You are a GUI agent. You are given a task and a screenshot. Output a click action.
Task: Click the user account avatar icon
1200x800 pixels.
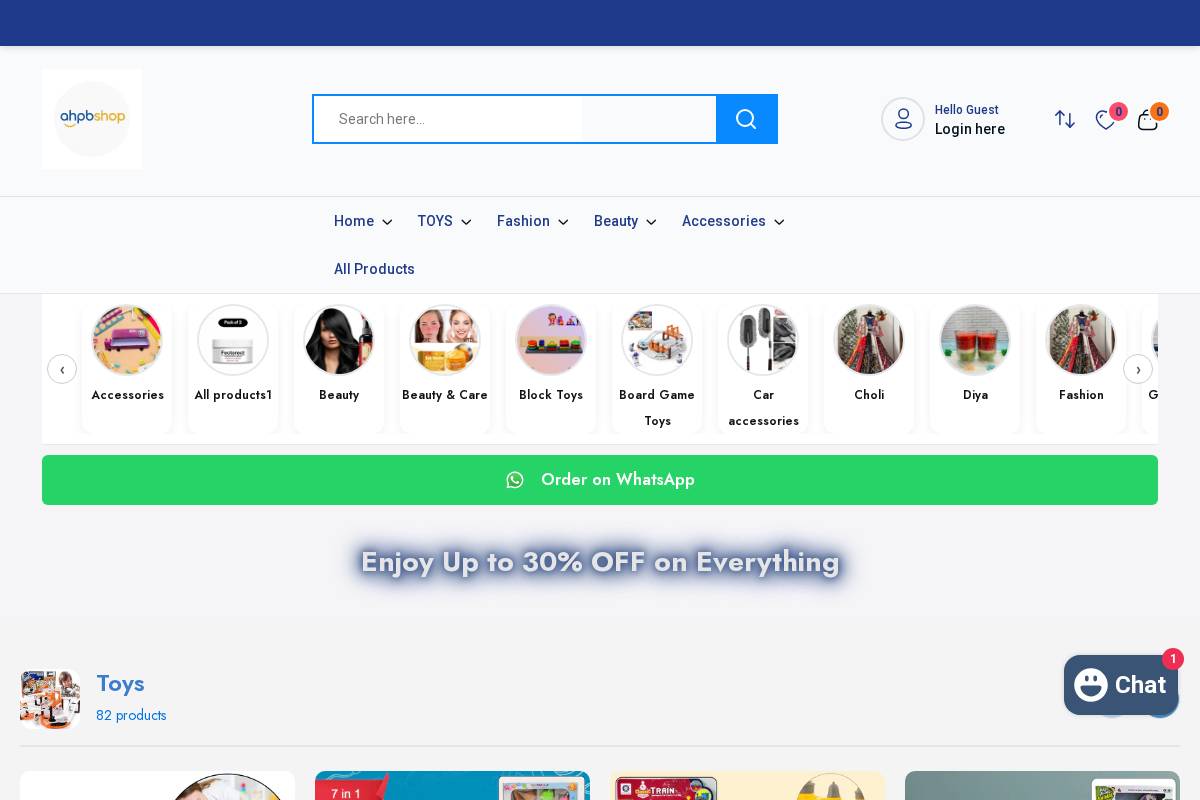903,119
